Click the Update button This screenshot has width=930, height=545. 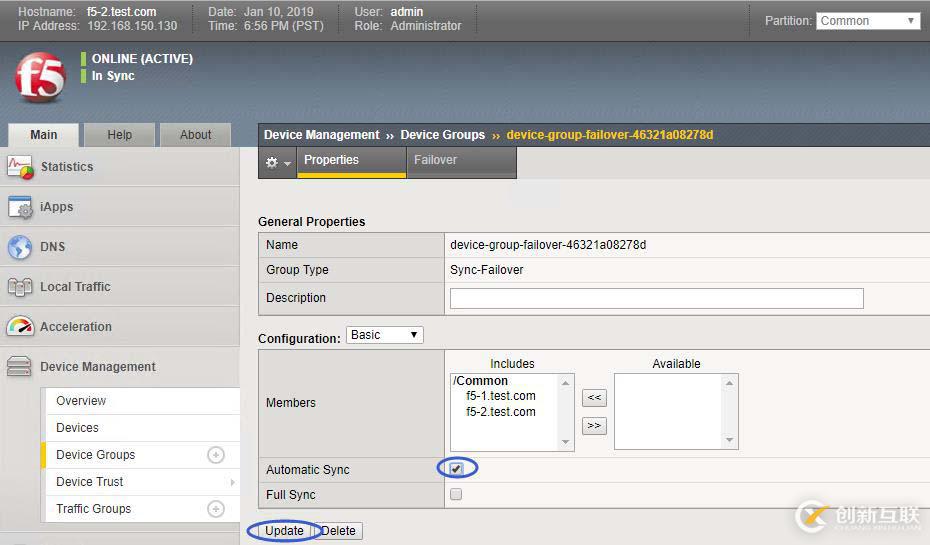(x=284, y=531)
